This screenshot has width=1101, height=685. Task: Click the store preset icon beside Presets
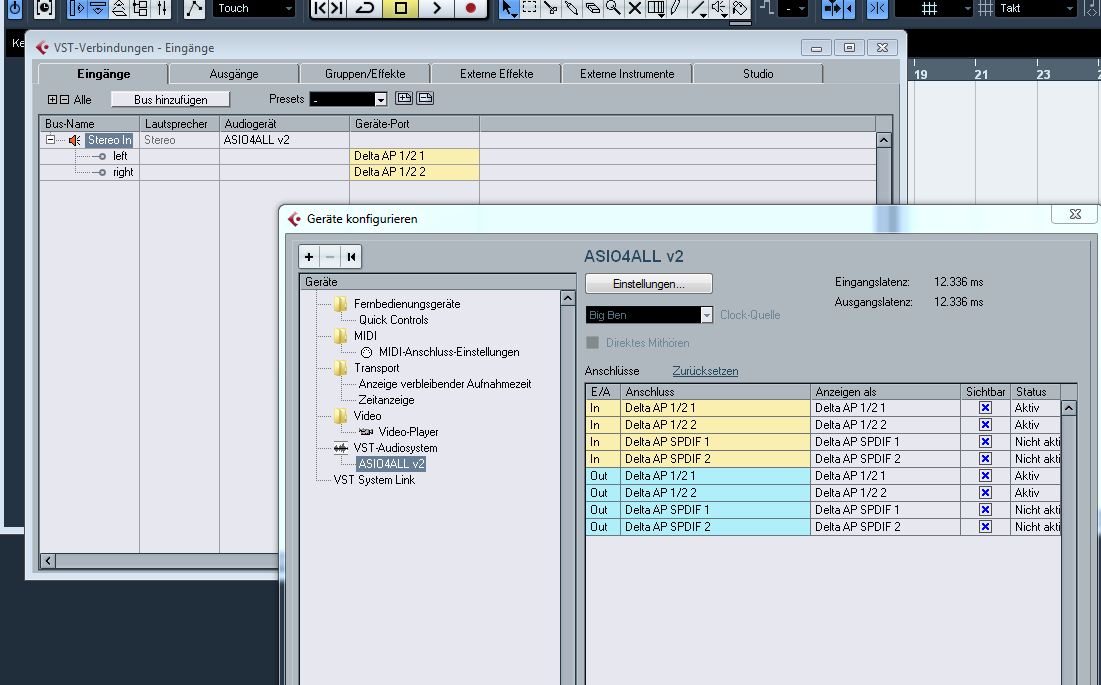click(404, 98)
